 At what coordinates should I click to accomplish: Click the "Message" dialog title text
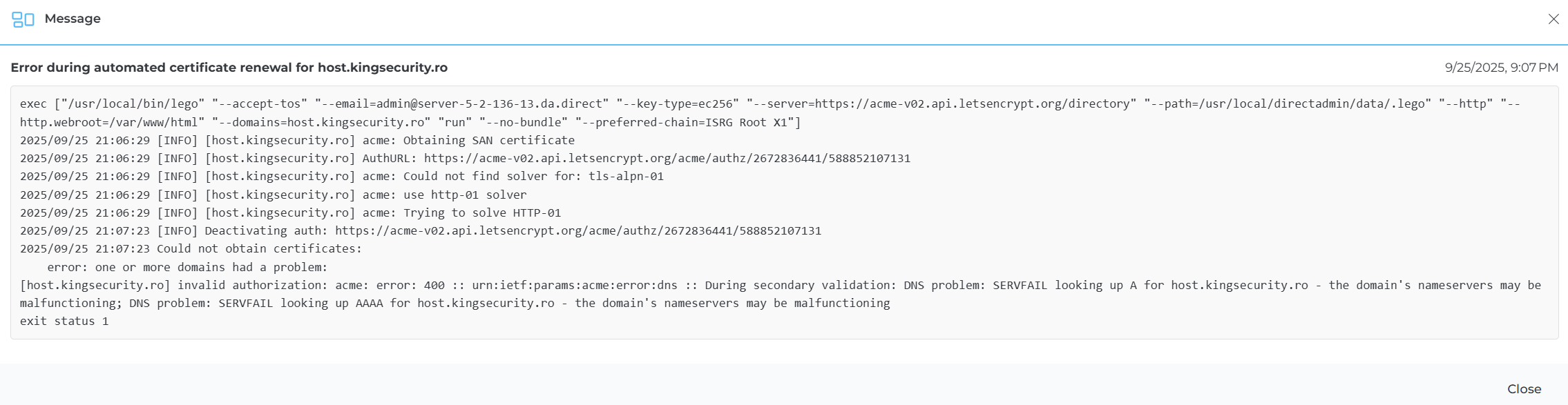[73, 19]
